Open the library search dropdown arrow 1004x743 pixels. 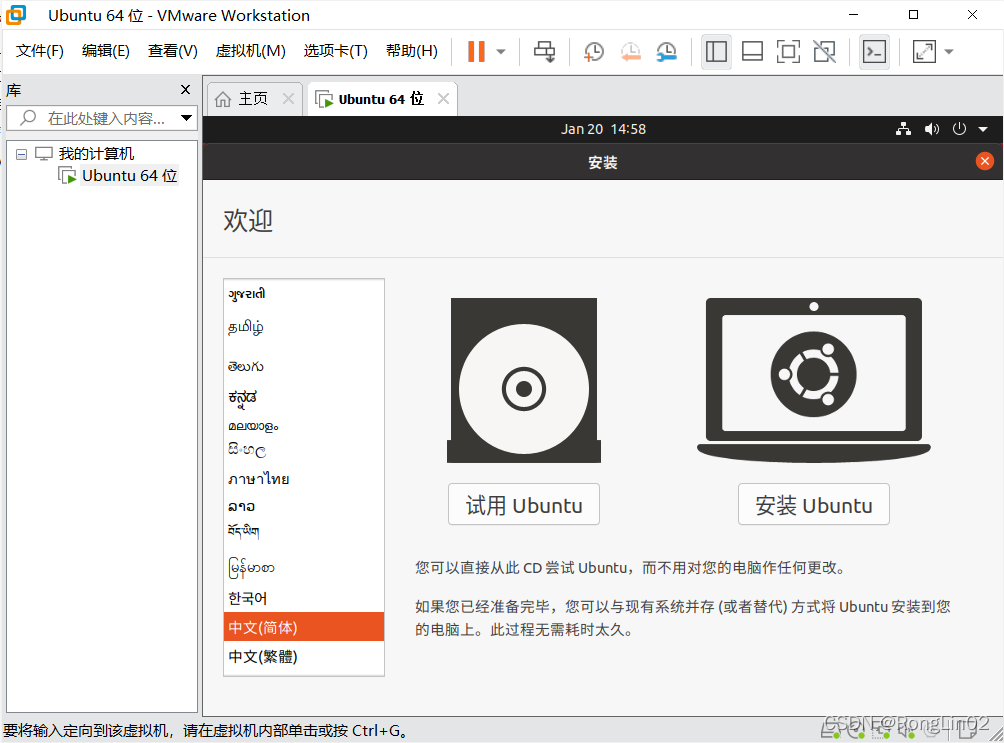[x=186, y=118]
